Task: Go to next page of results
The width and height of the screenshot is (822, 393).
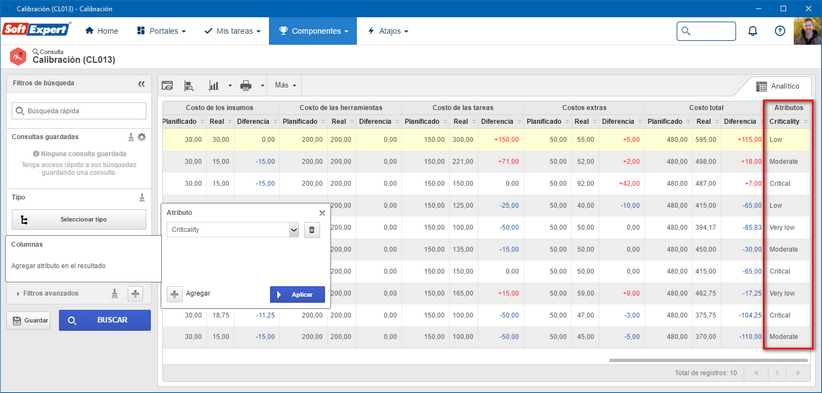Action: coord(798,373)
